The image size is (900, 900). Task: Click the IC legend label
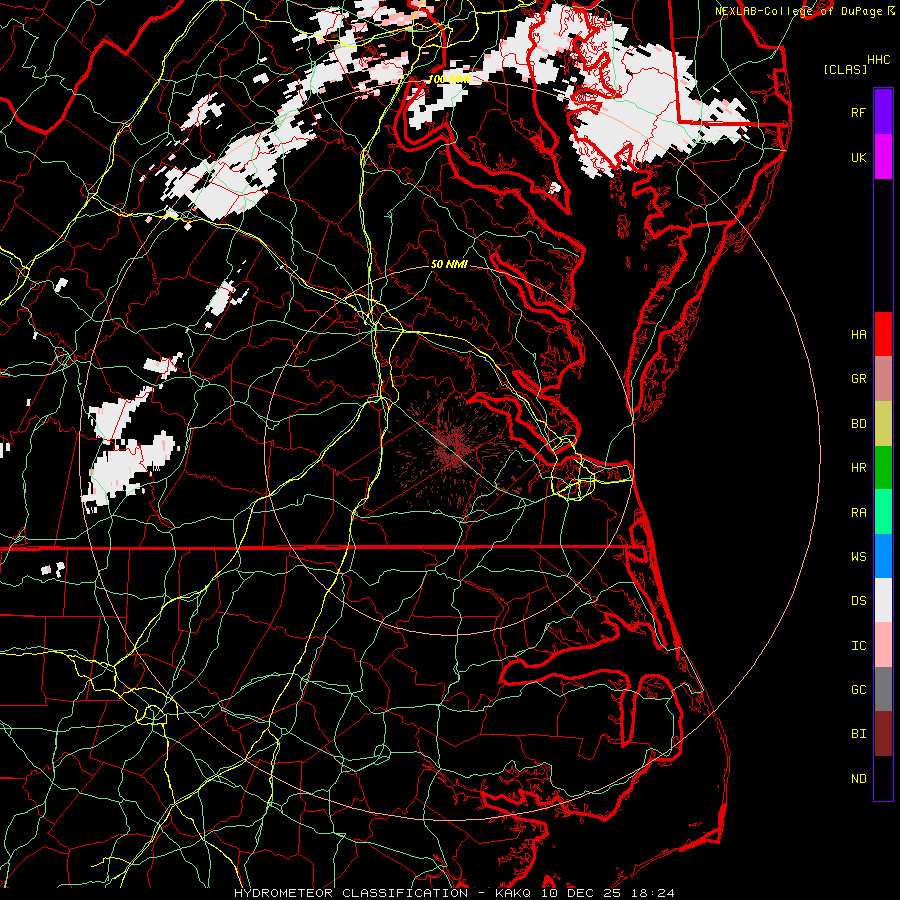858,645
